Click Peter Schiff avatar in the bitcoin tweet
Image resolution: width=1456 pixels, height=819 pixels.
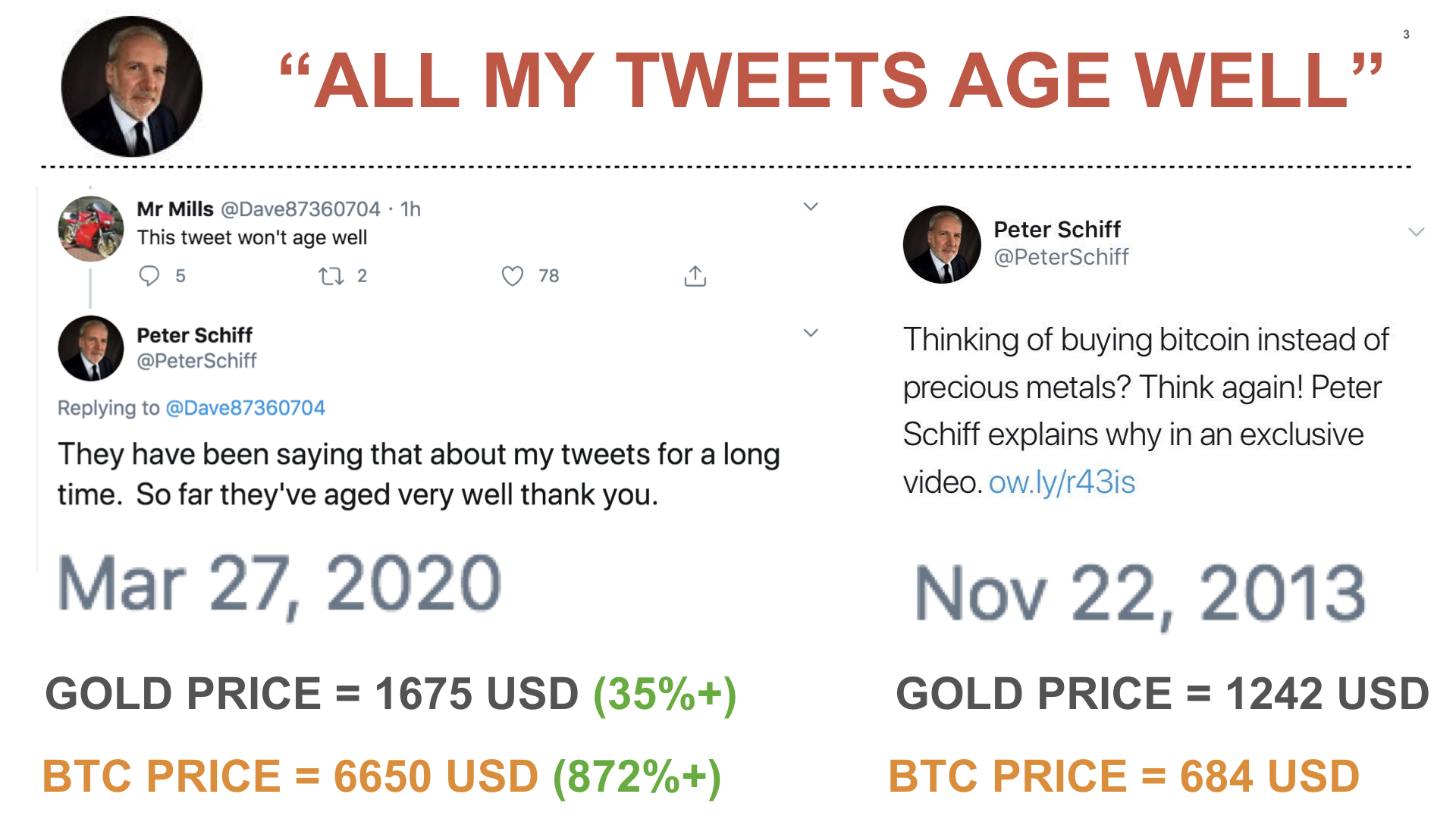(x=942, y=244)
